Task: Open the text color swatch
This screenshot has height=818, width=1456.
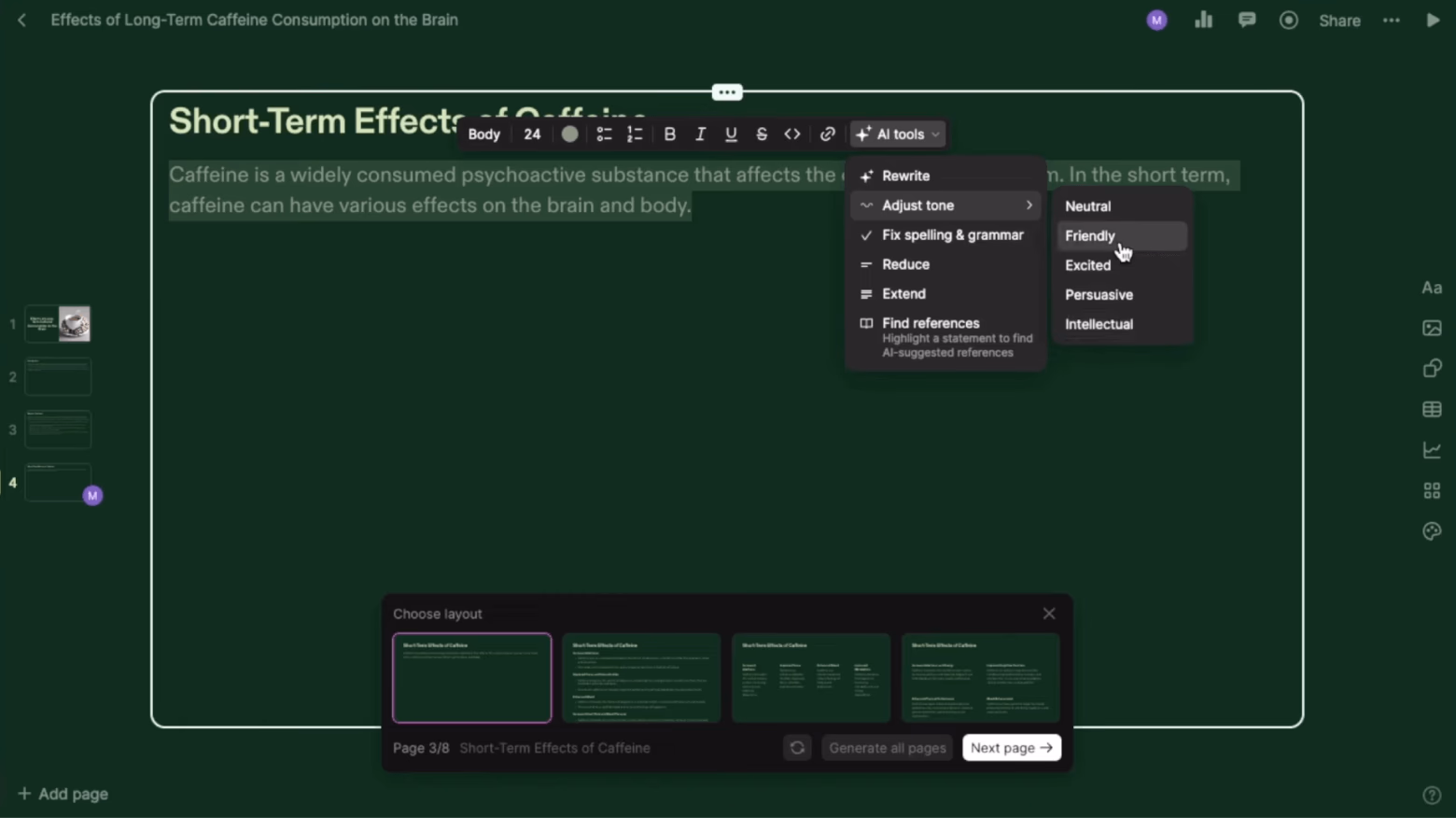Action: (x=569, y=134)
